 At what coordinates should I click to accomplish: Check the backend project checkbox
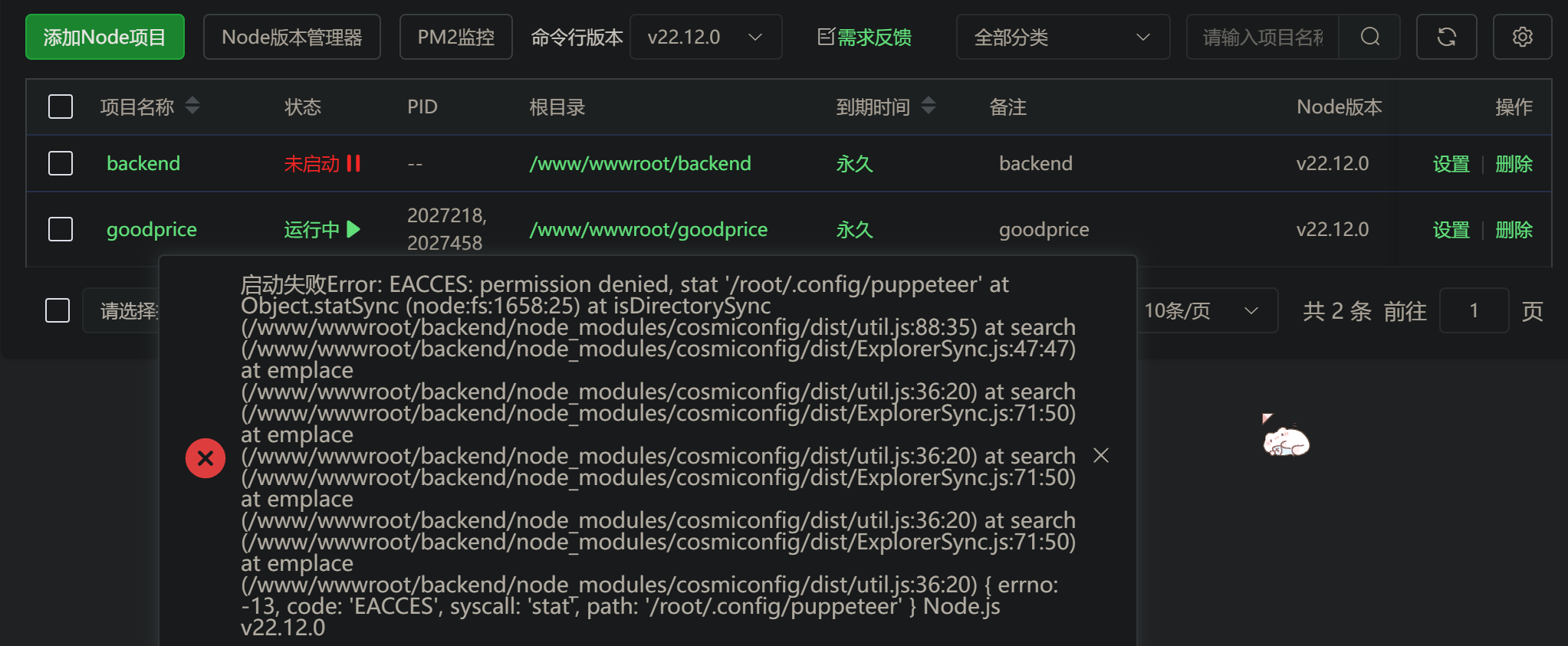(61, 163)
